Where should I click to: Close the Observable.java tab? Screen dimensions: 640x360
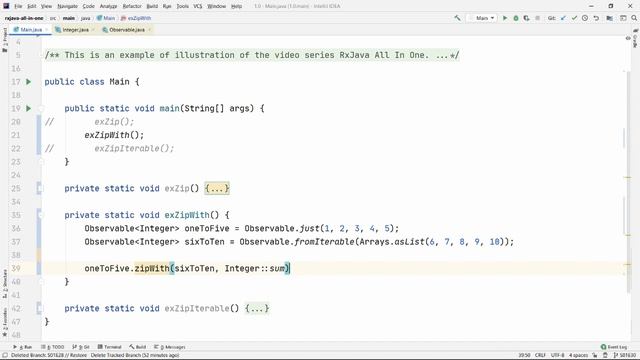pyautogui.click(x=149, y=30)
